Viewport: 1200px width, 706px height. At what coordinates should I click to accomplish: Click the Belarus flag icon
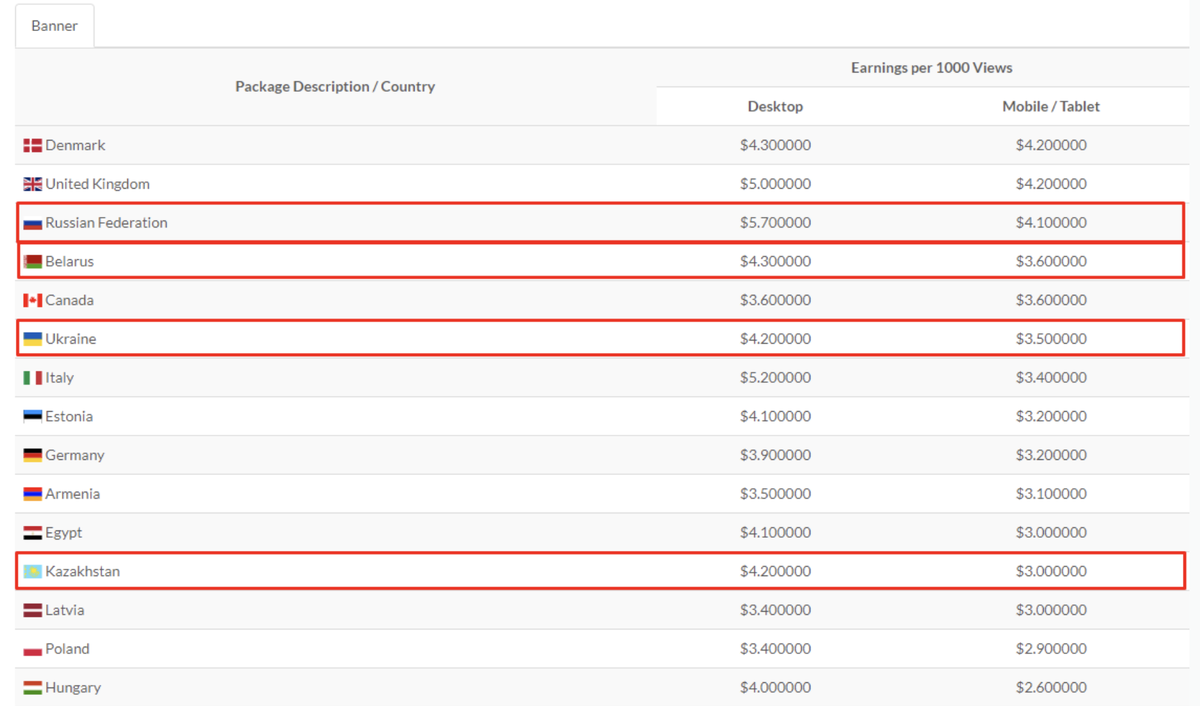[33, 262]
